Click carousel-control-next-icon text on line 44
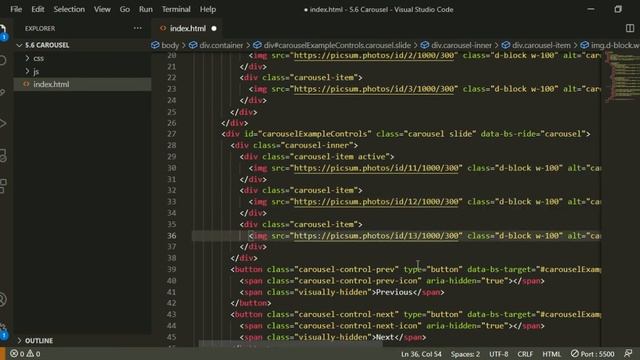The height and width of the screenshot is (360, 640). (x=358, y=326)
